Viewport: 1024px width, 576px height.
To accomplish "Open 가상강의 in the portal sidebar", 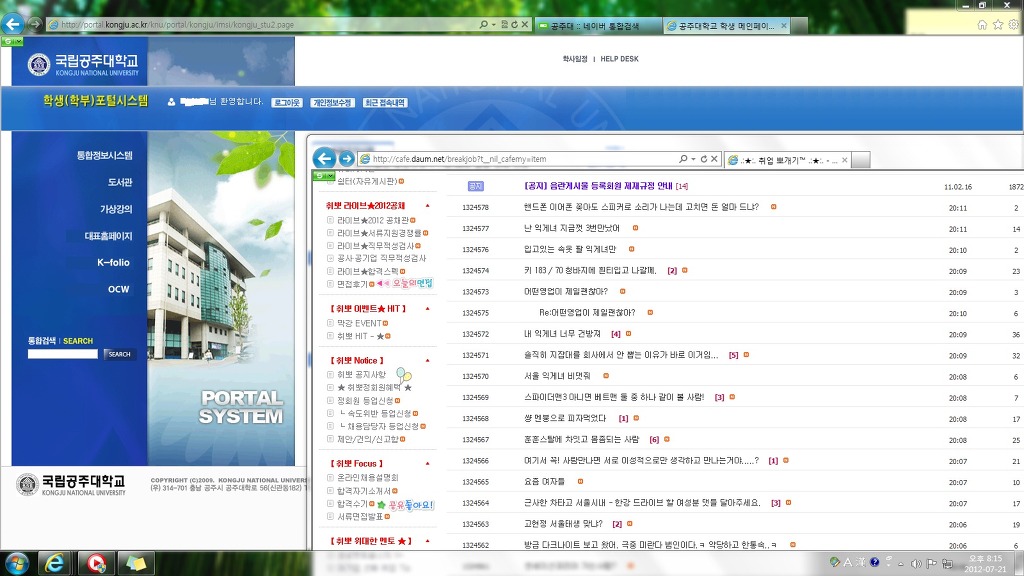I will (x=116, y=209).
